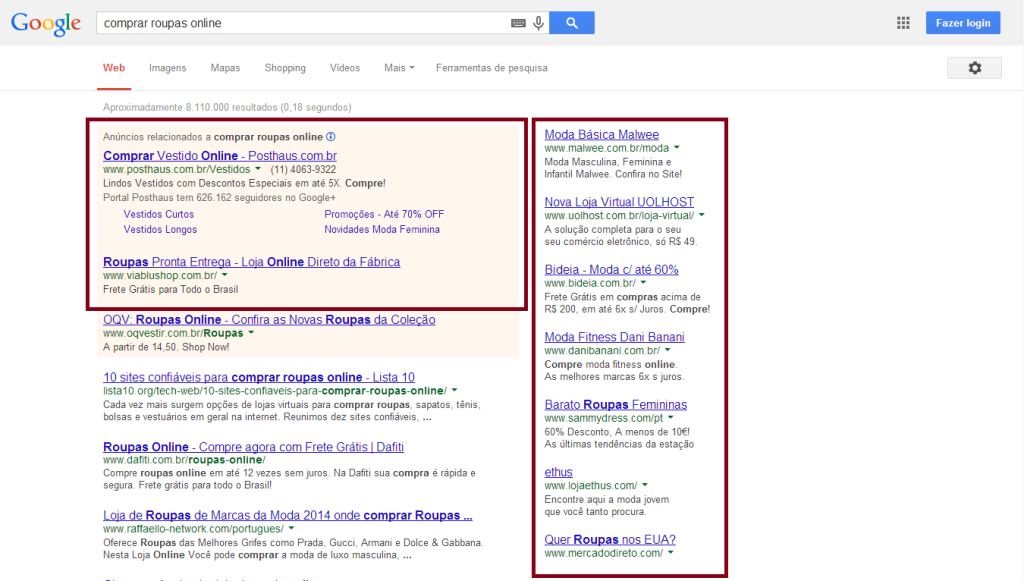
Task: Open Nova Loja Virtual UOLHOST ad
Action: pyautogui.click(x=619, y=202)
